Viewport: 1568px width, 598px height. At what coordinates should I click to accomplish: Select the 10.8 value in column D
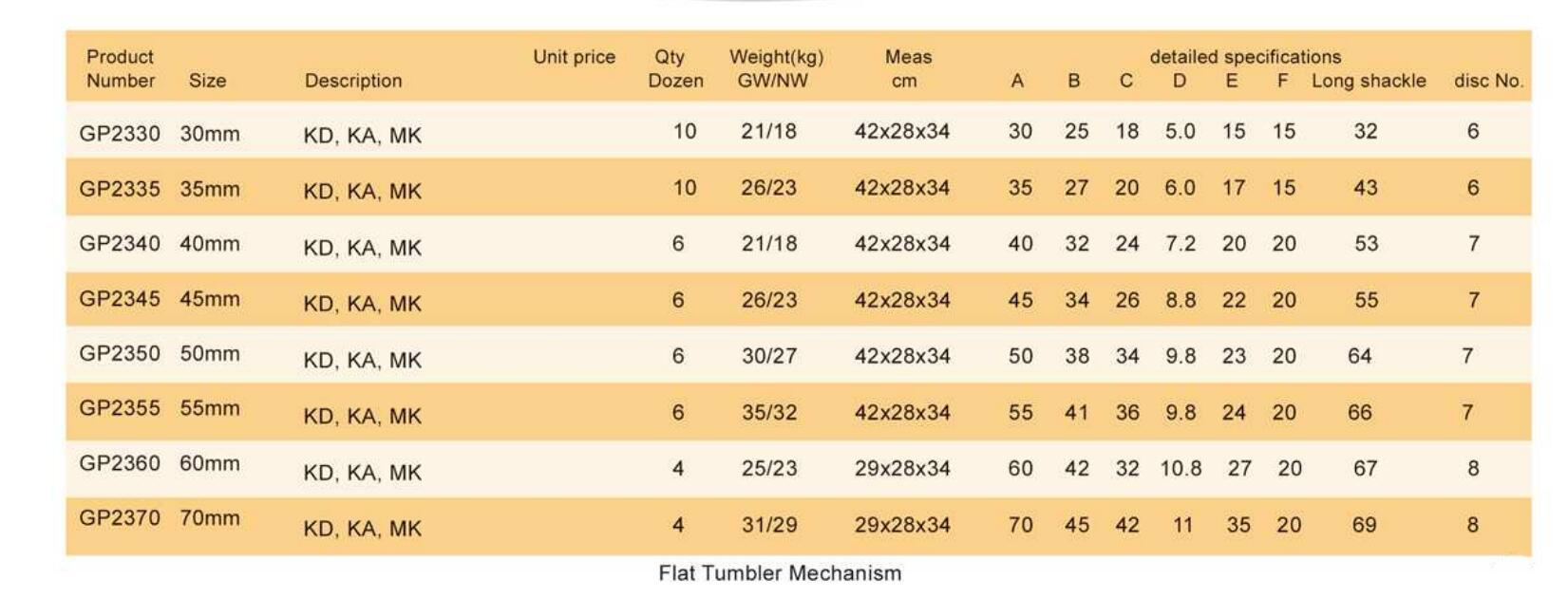pyautogui.click(x=1181, y=468)
